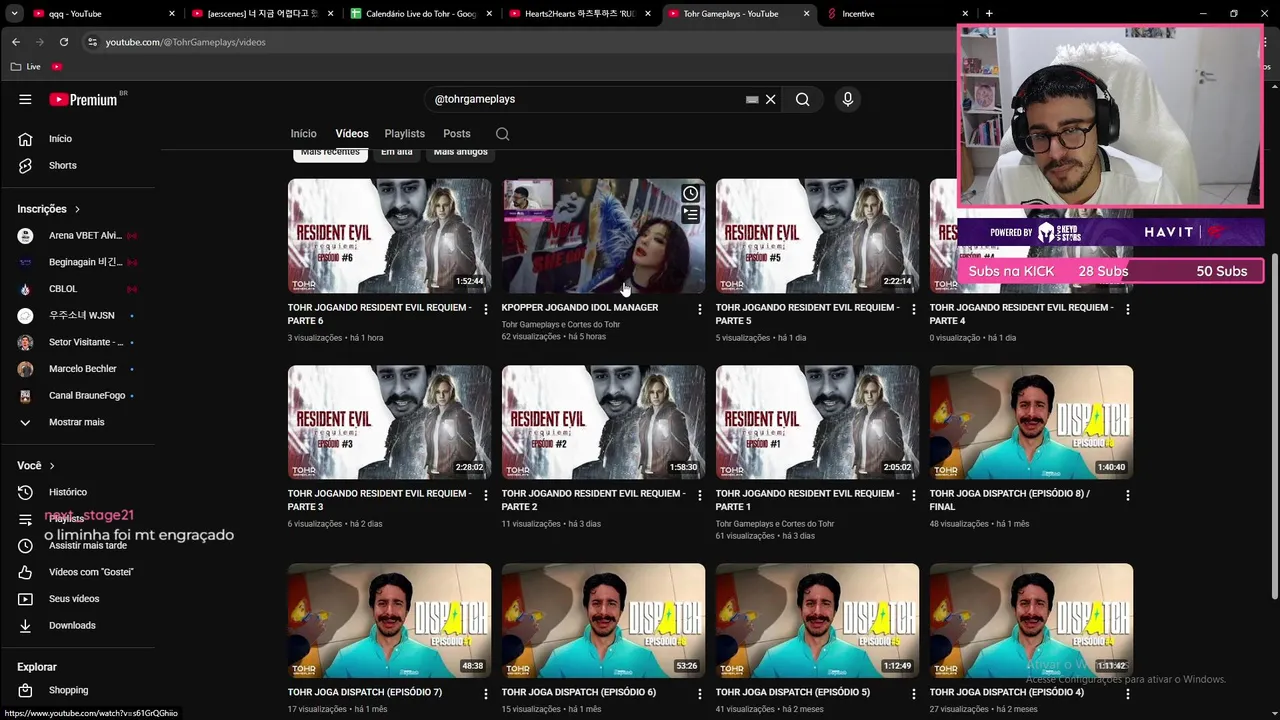Expand the Você section

coord(36,465)
